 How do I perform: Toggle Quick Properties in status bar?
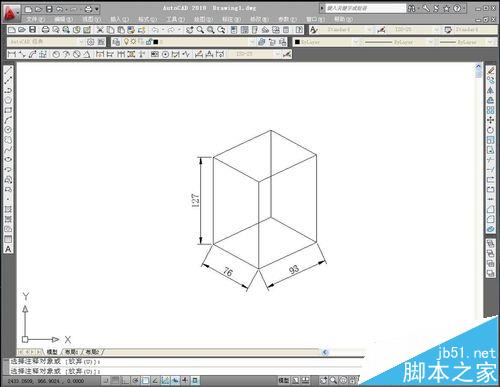195,380
